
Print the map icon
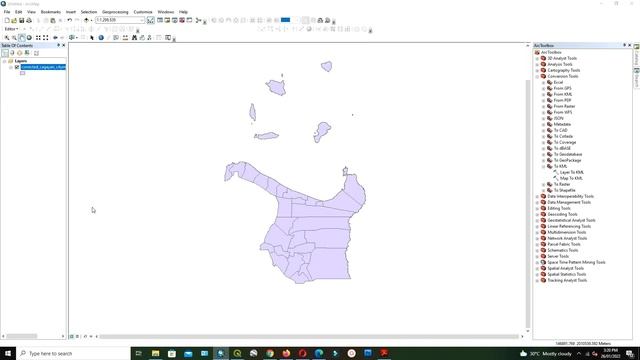click(29, 20)
